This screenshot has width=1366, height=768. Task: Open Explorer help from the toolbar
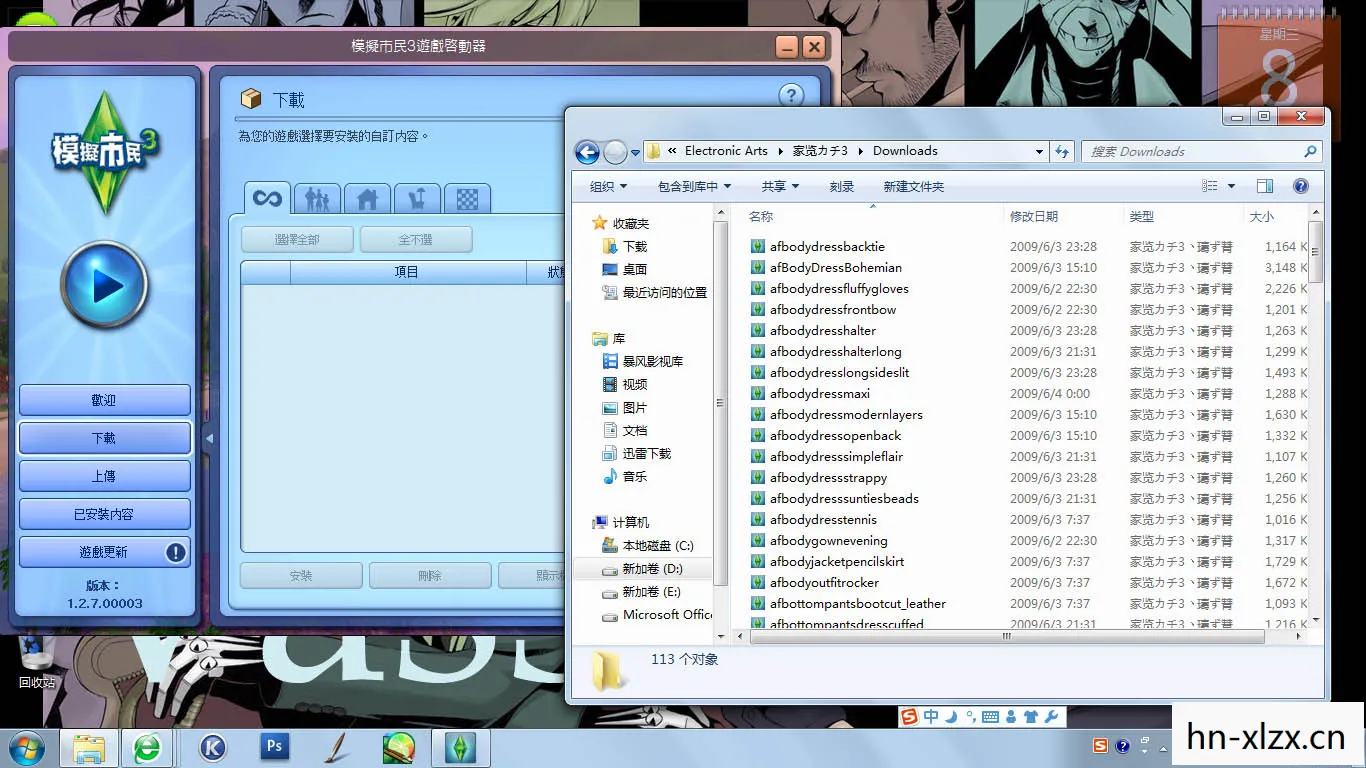1301,186
